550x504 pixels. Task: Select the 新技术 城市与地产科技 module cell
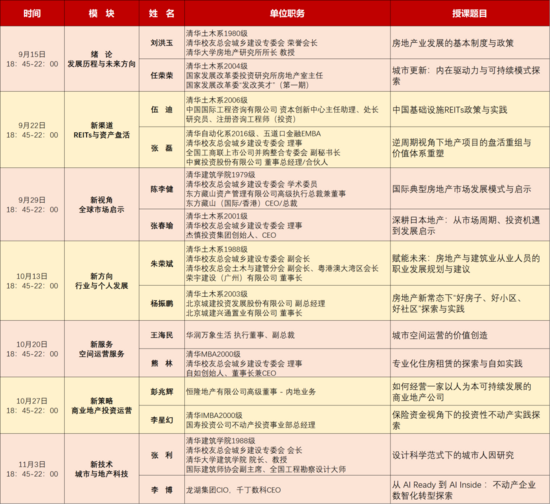[102, 469]
